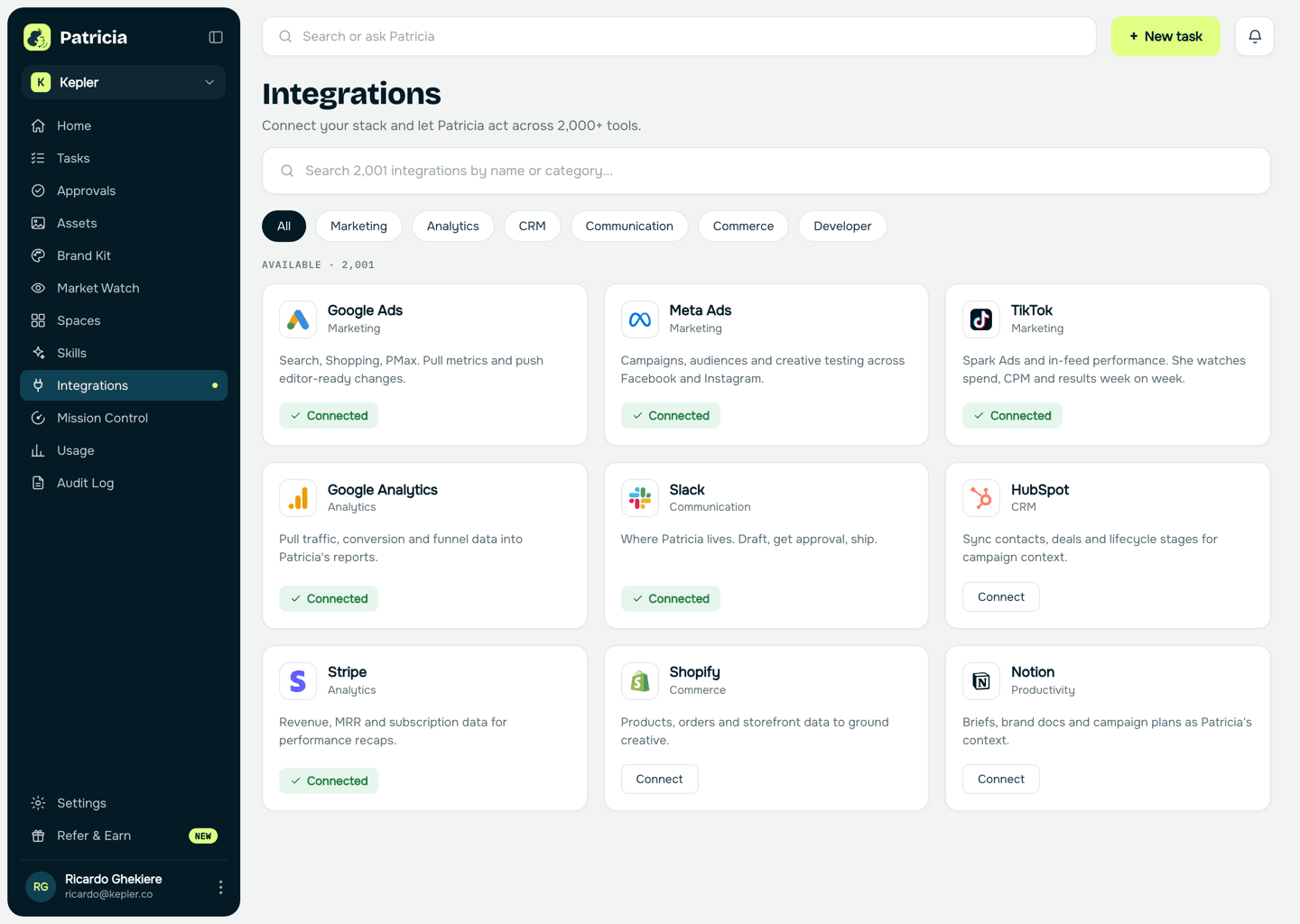Select the All filter tab
The image size is (1300, 924).
284,226
